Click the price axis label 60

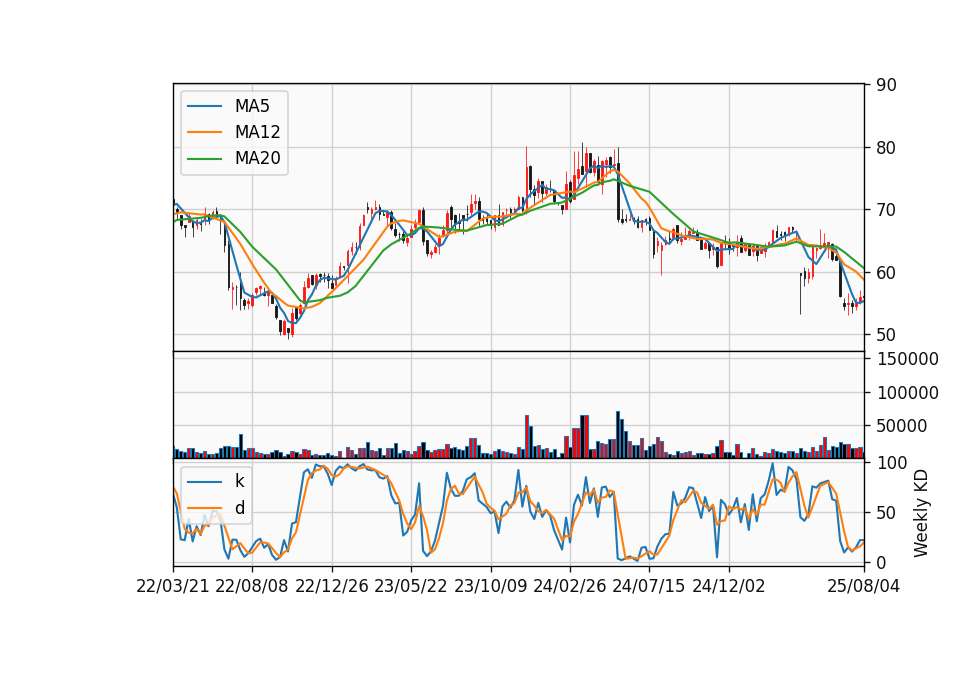point(886,272)
